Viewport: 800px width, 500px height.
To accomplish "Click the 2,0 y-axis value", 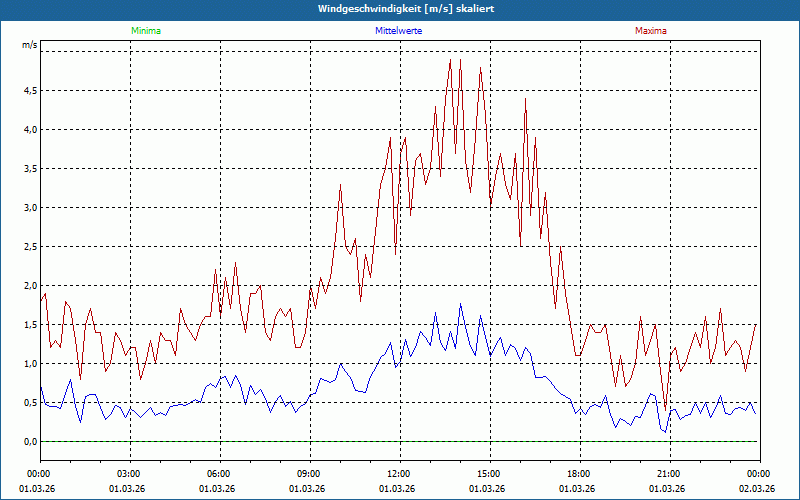I will click(x=31, y=286).
